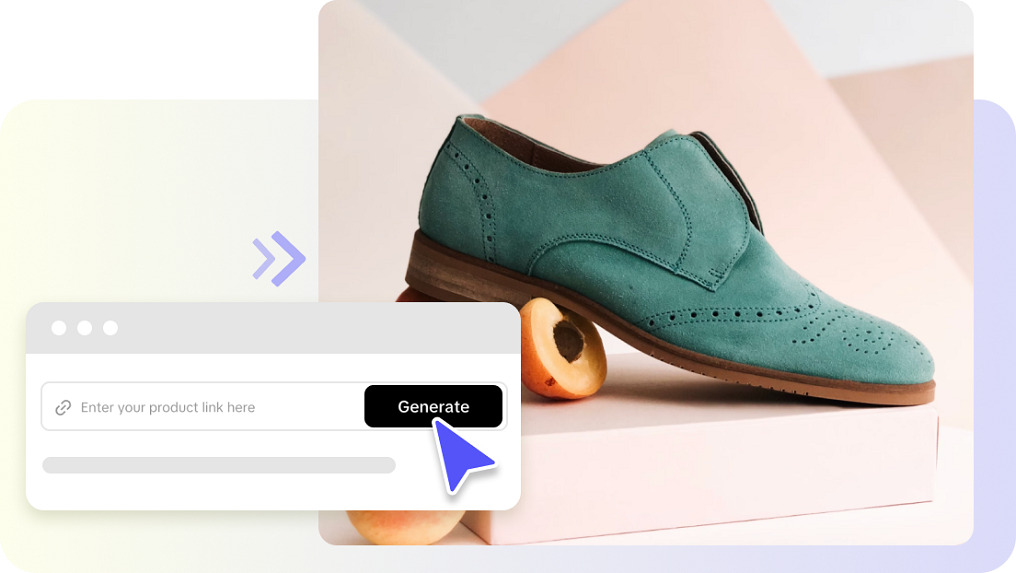The width and height of the screenshot is (1016, 573).
Task: Focus the product link input field
Action: [203, 406]
